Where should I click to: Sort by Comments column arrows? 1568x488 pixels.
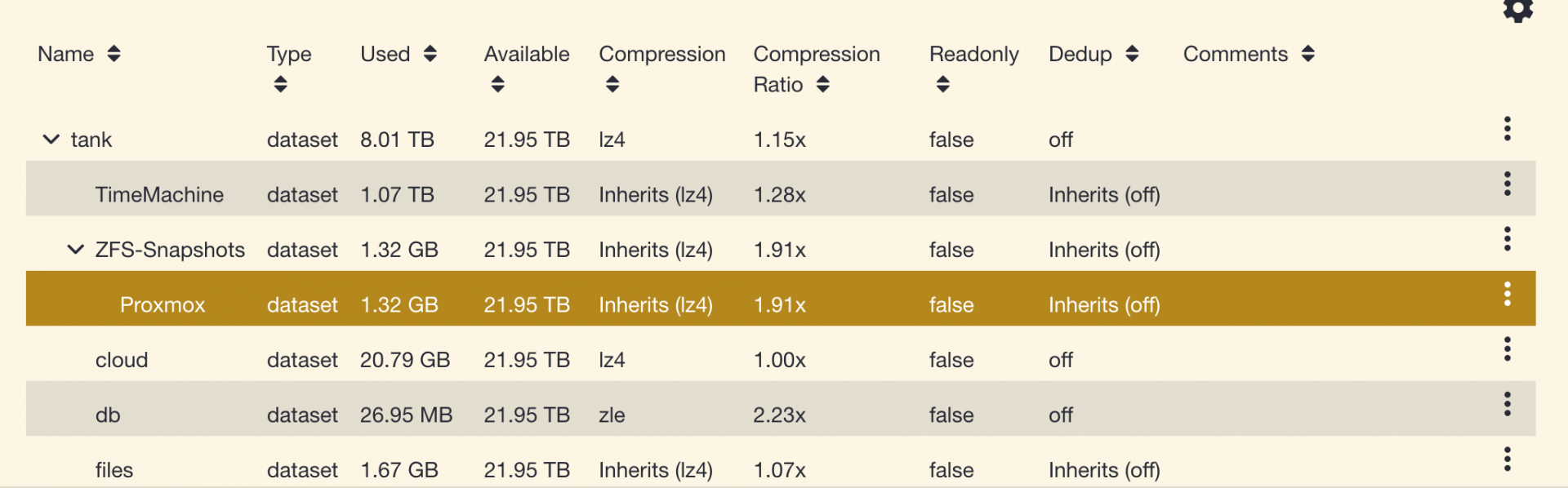pyautogui.click(x=1308, y=54)
